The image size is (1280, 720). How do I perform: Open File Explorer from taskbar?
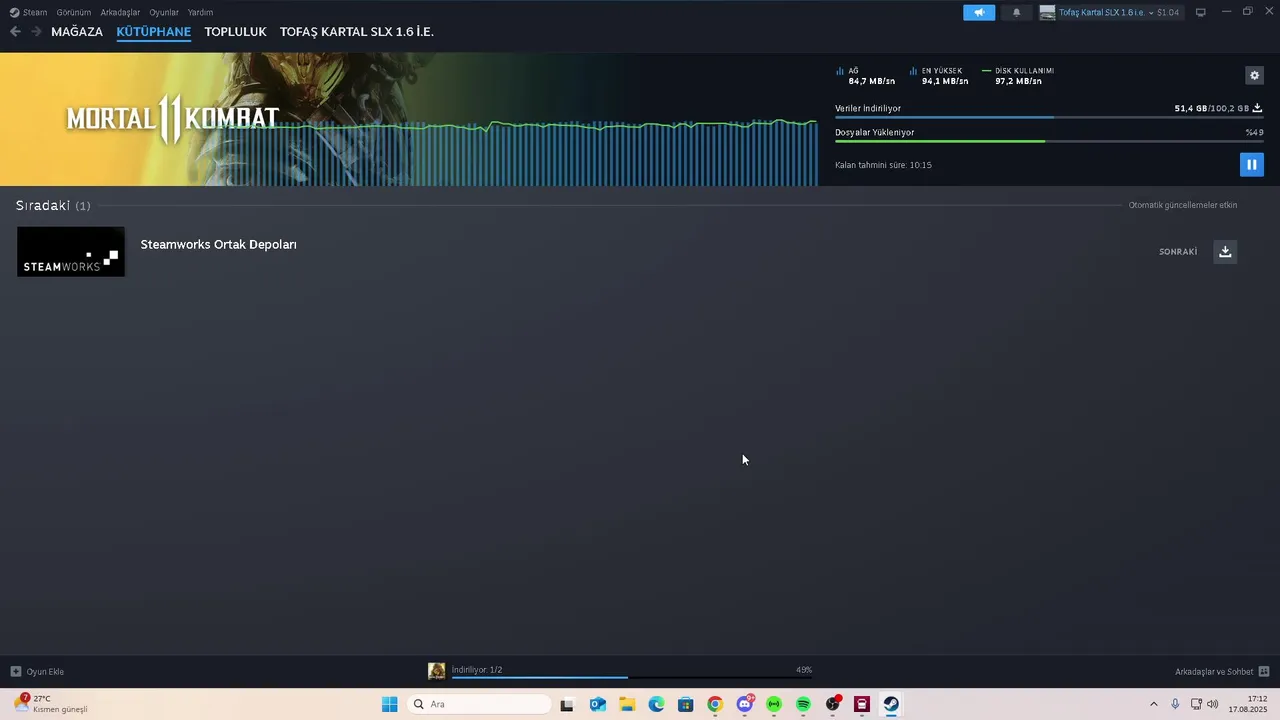[627, 705]
